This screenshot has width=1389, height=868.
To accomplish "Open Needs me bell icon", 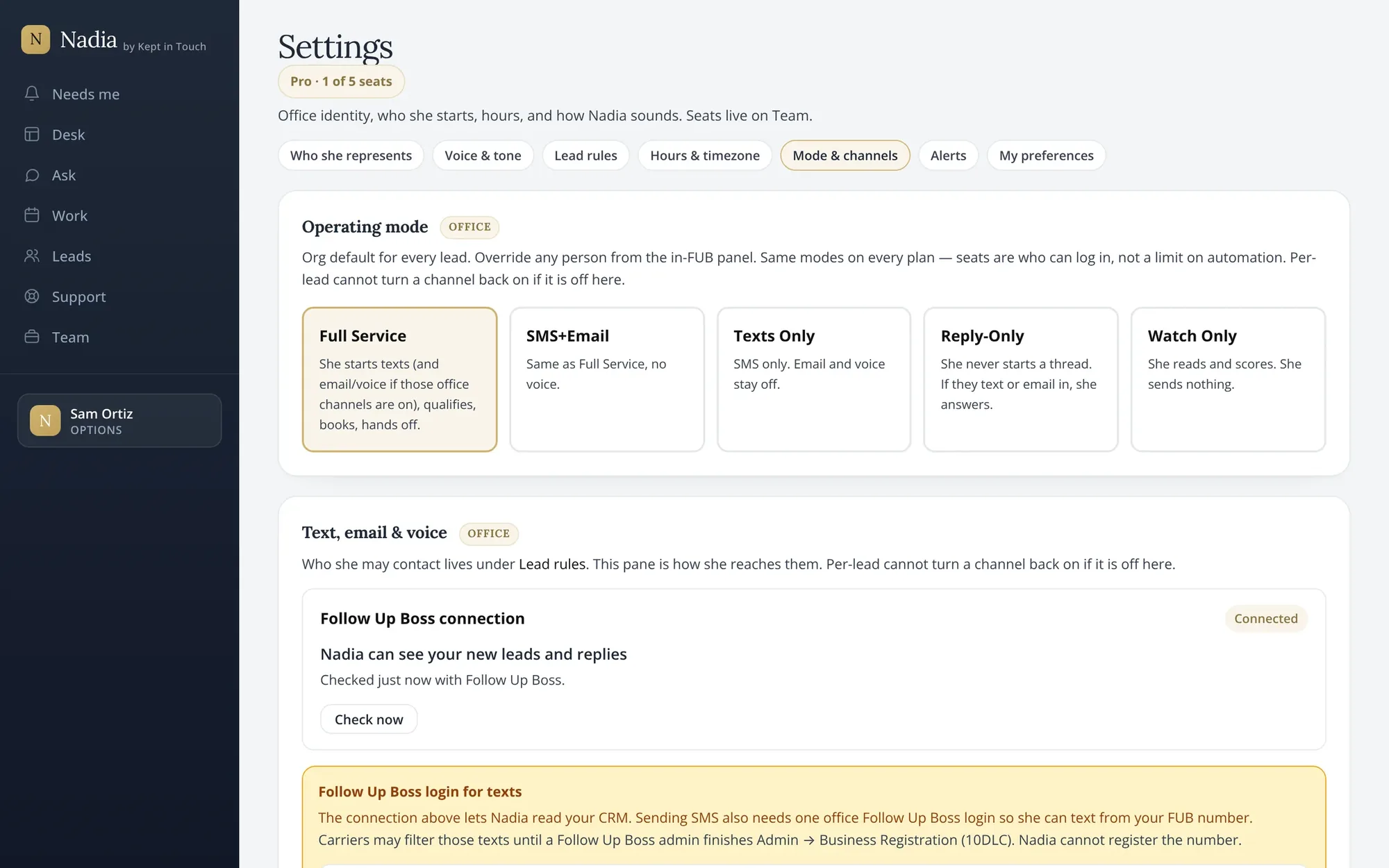I will tap(32, 94).
